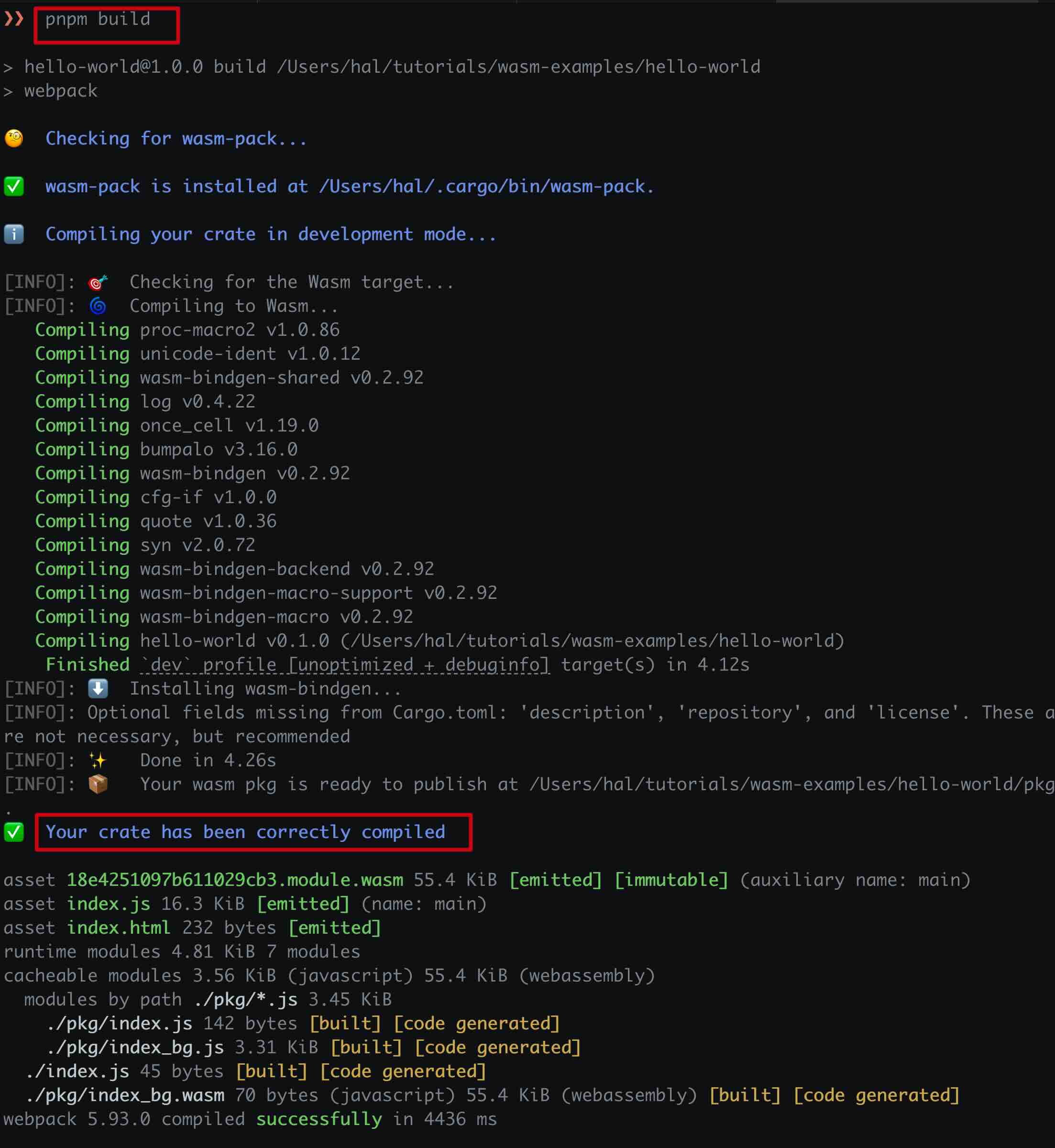The image size is (1055, 1148).
Task: Click the 'bumpalo v3.16.0' line
Action: tap(166, 449)
